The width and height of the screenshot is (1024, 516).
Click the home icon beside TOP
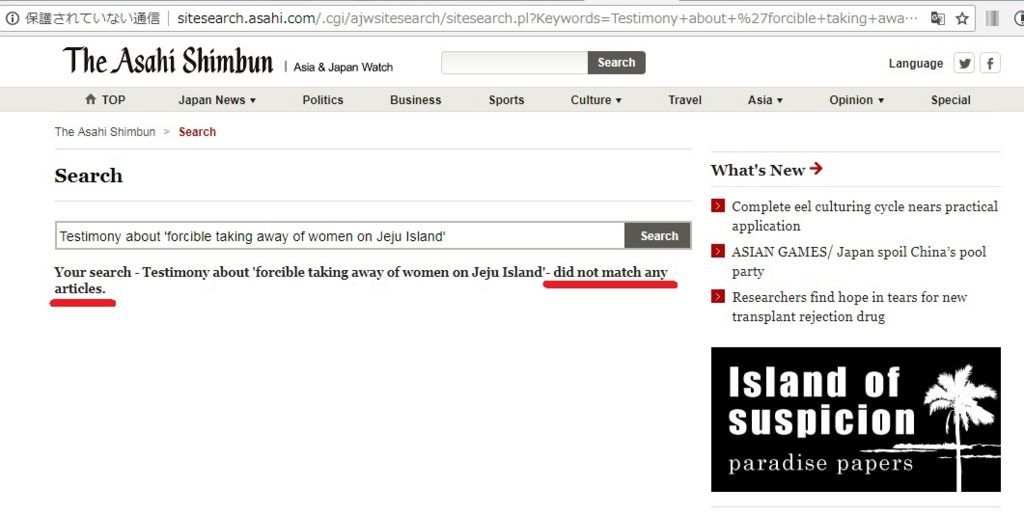(91, 99)
